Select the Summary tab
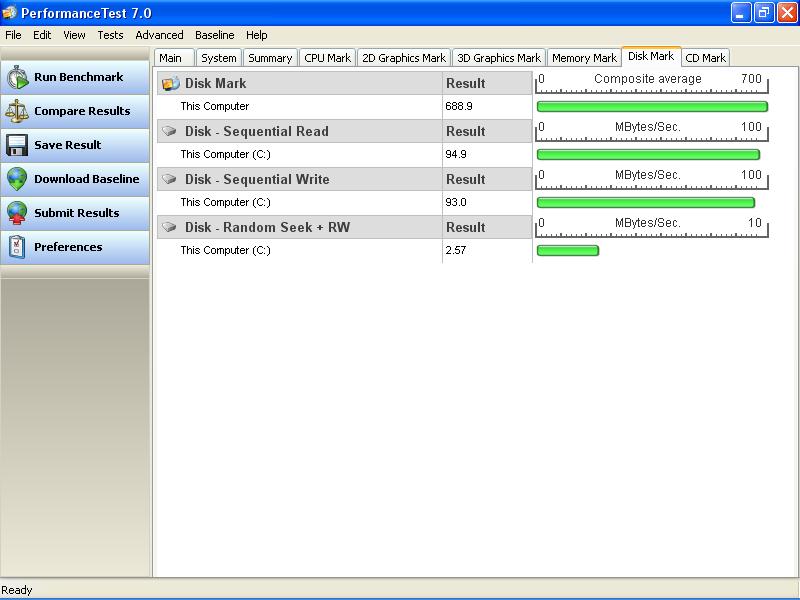This screenshot has width=800, height=600. (270, 58)
